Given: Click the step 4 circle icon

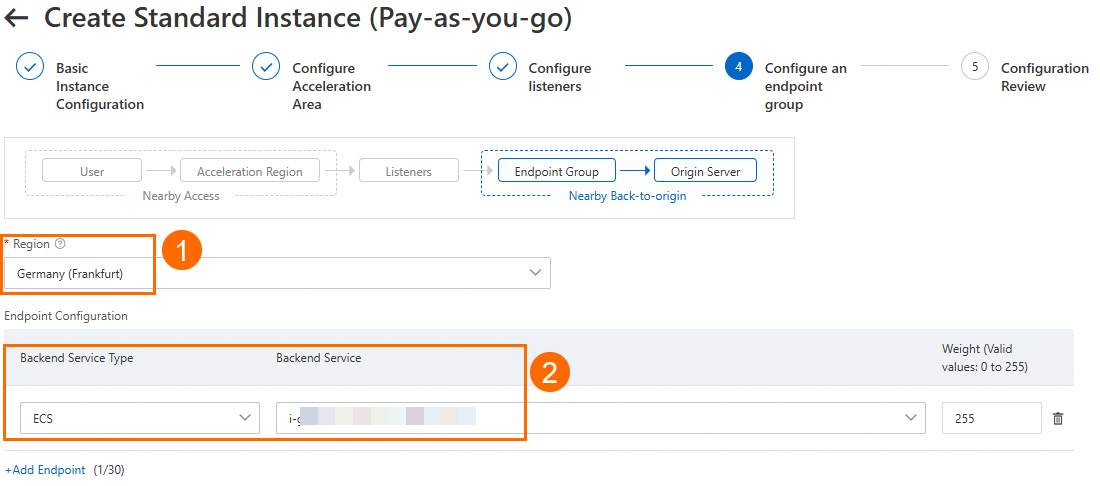Looking at the screenshot, I should click(x=738, y=68).
